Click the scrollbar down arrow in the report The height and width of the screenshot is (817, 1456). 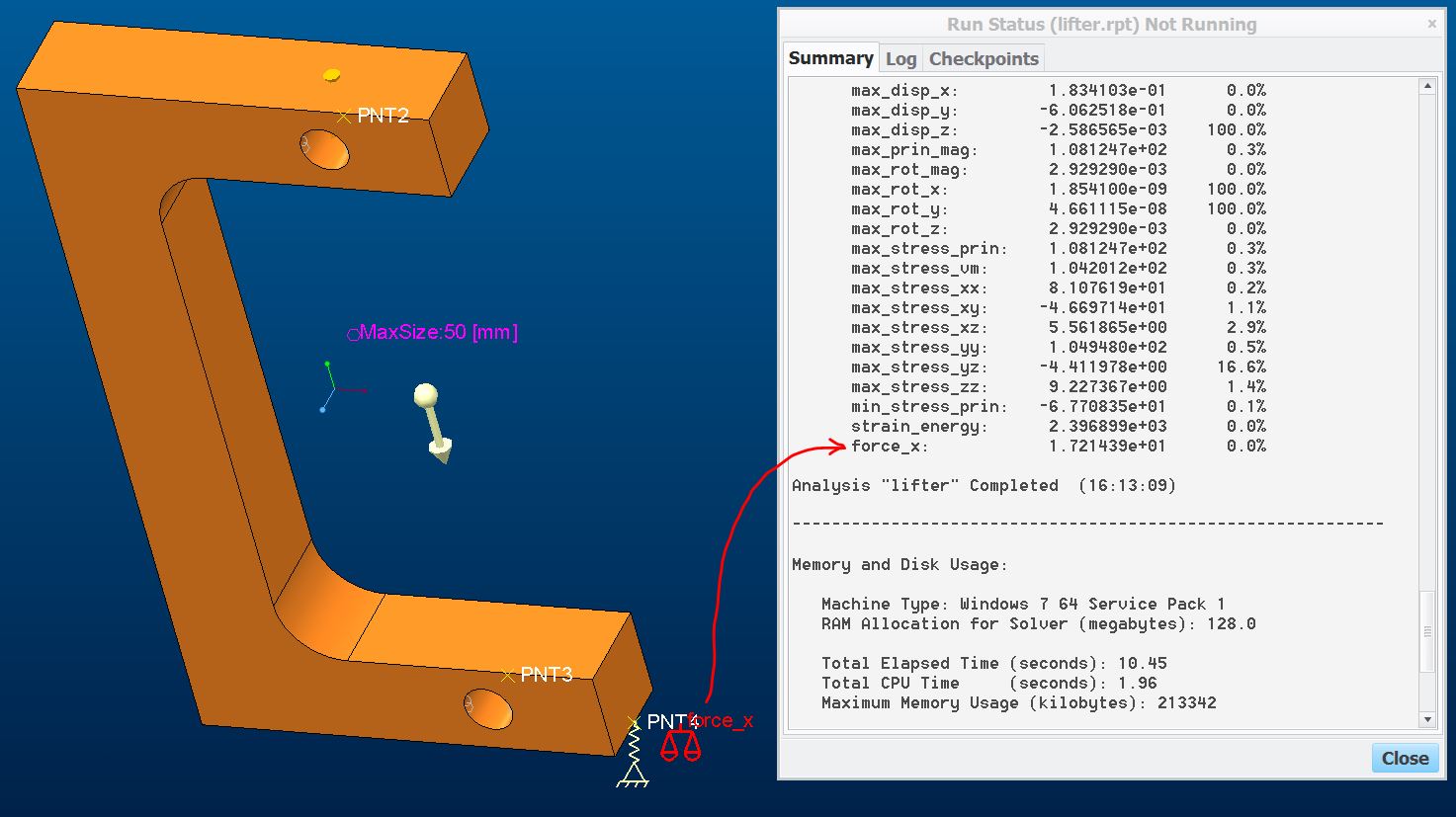pyautogui.click(x=1429, y=719)
